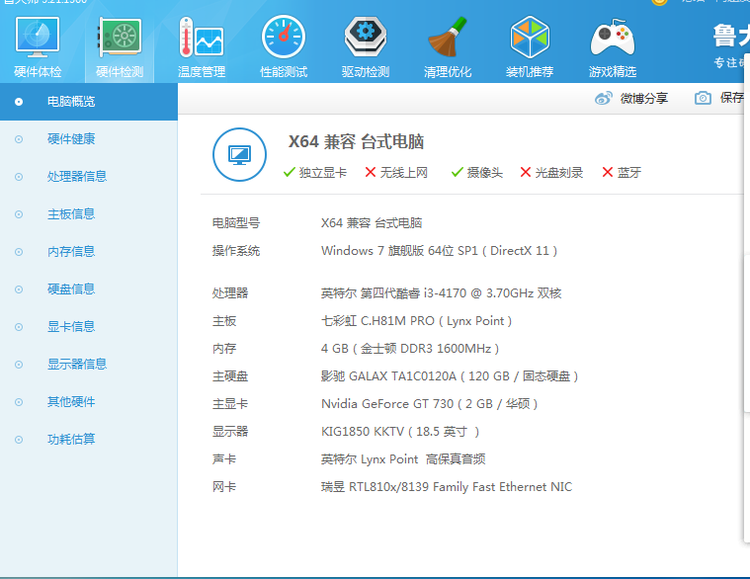Screen dimensions: 750x579
Task: Open 主板信息 motherboard info
Action: click(x=71, y=214)
